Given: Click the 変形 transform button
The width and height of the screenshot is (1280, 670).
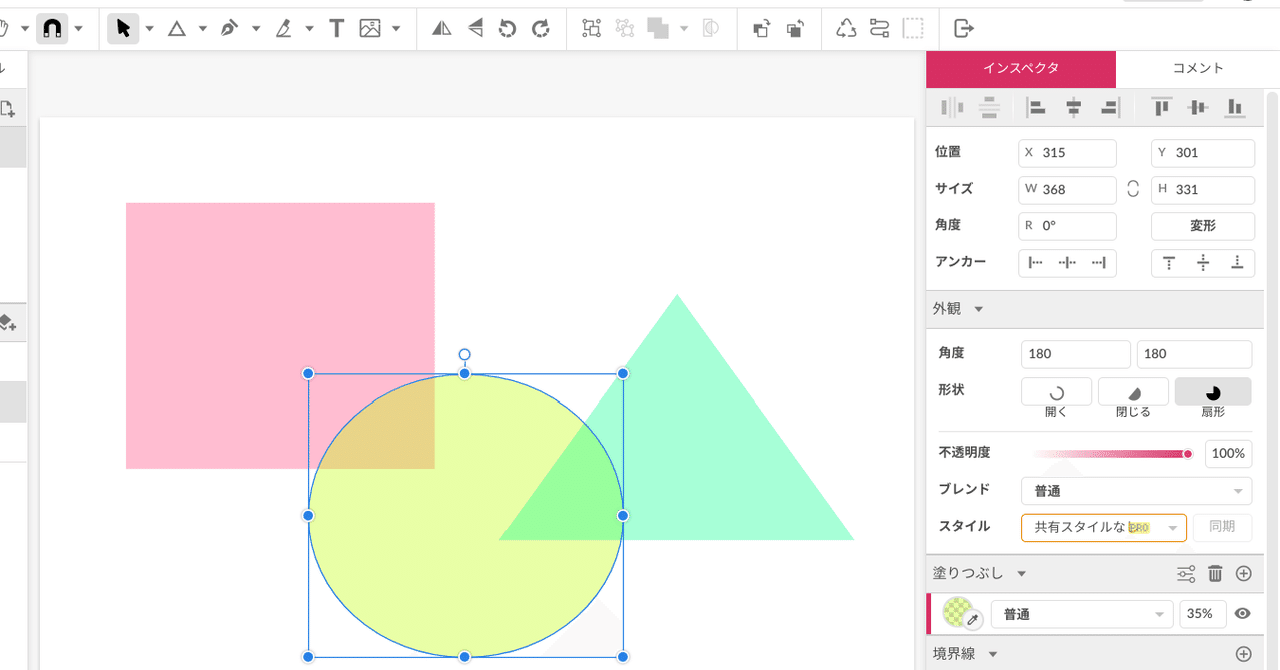Looking at the screenshot, I should (x=1202, y=226).
